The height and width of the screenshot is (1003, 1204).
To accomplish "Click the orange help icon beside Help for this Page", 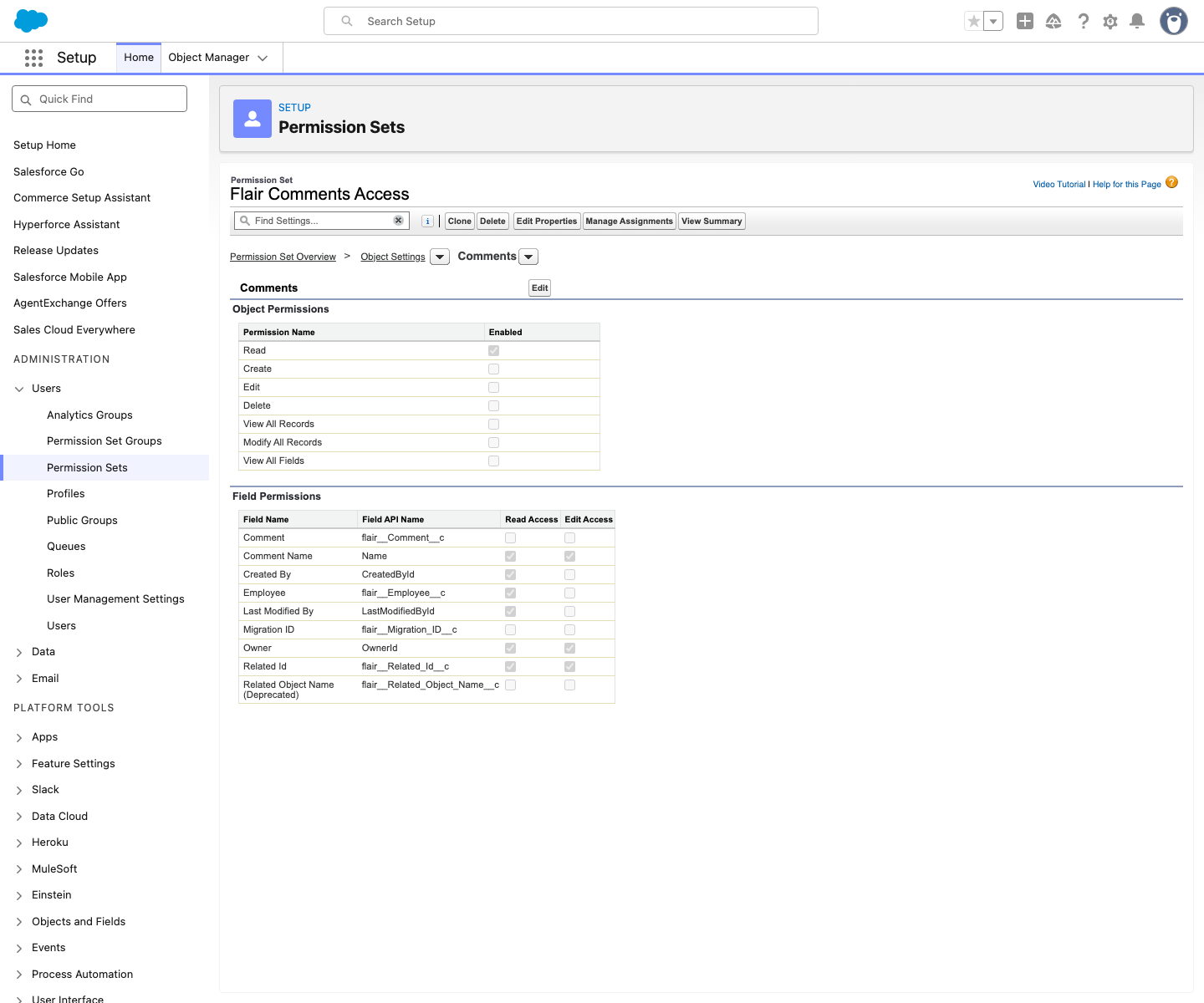I will click(x=1172, y=182).
